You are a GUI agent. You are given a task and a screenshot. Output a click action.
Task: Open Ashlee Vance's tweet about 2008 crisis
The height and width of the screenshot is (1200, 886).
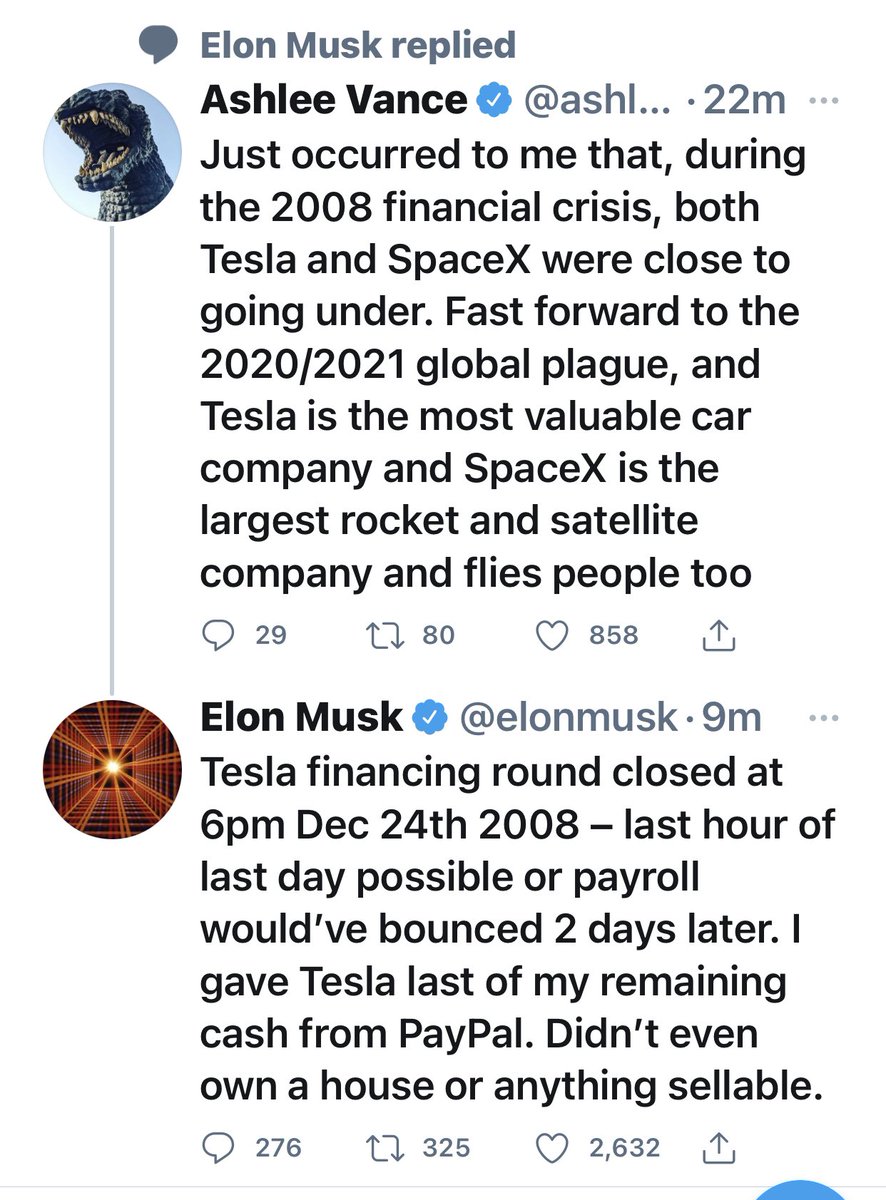[x=500, y=366]
